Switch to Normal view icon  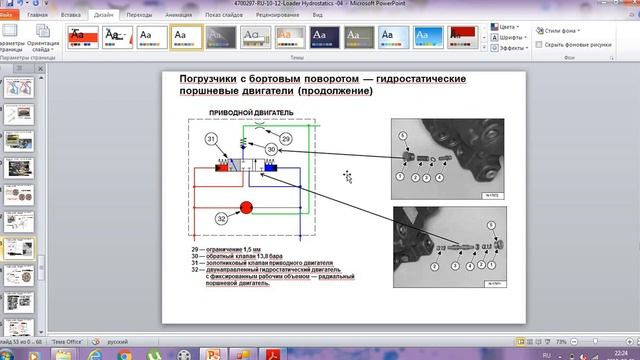520,342
